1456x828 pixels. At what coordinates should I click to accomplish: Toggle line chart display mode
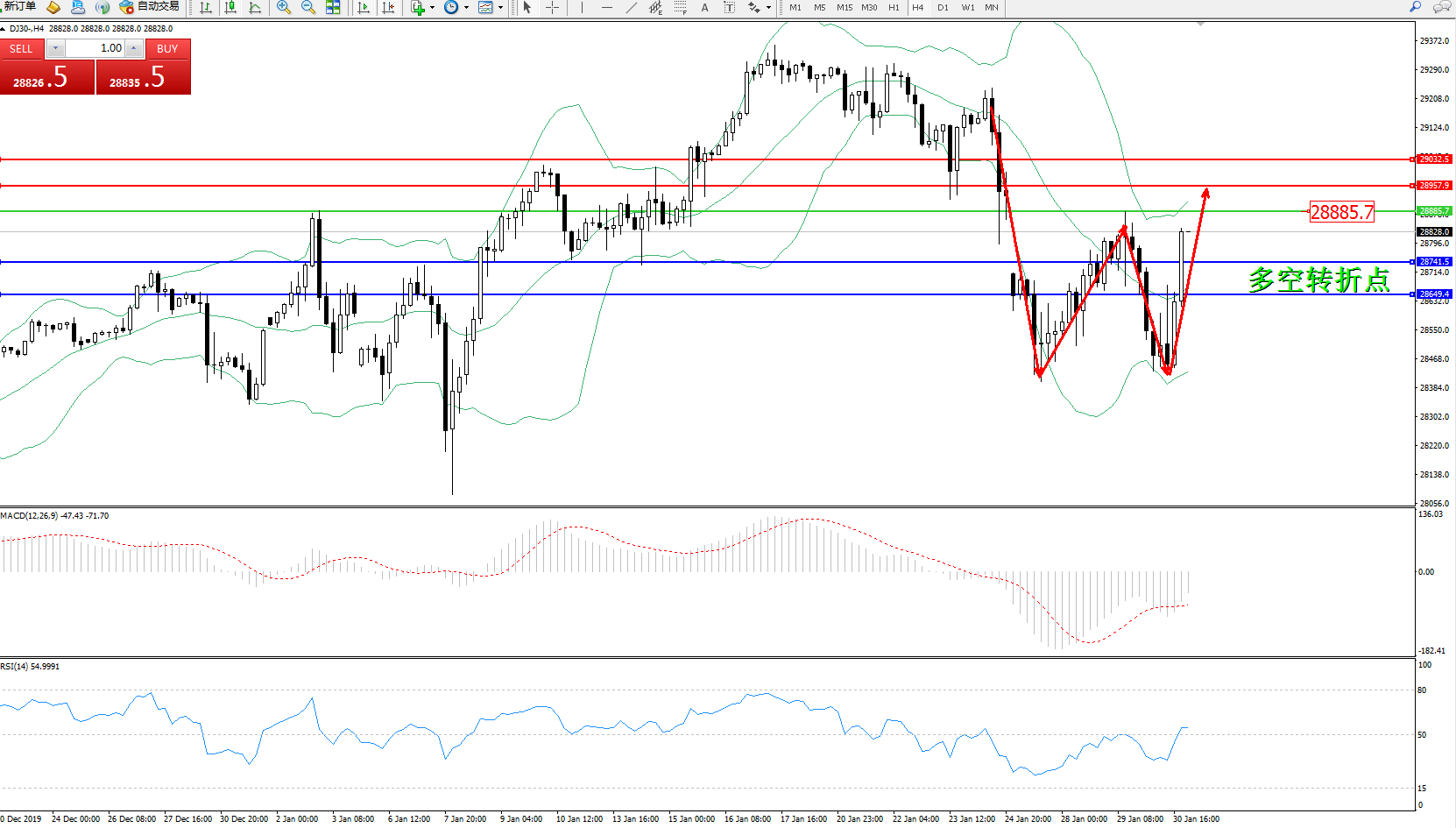point(255,8)
